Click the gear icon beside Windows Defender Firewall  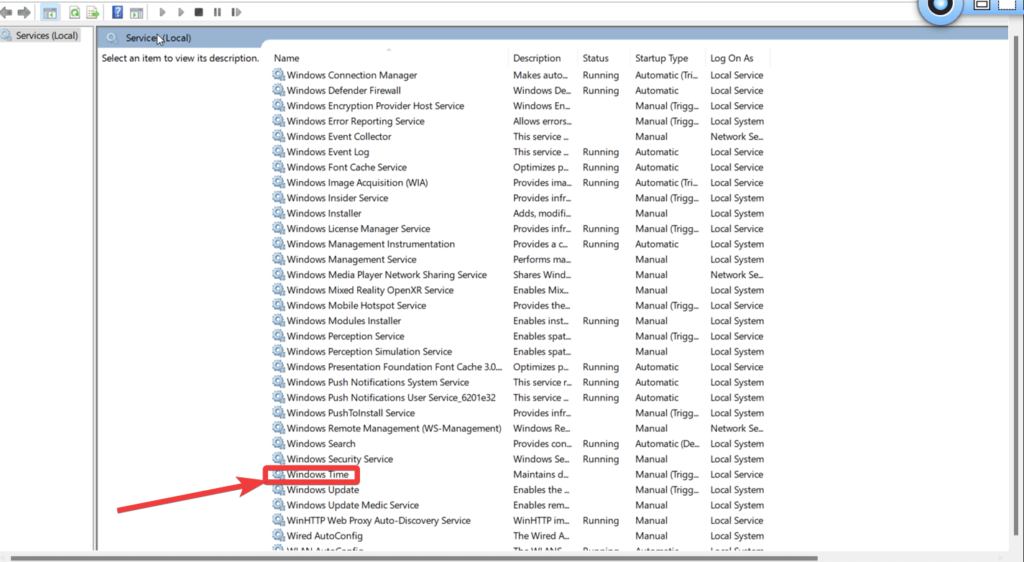pyautogui.click(x=279, y=90)
